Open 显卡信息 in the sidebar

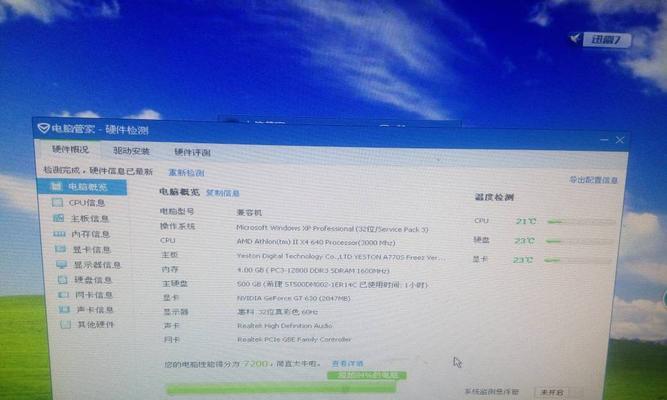coord(92,249)
